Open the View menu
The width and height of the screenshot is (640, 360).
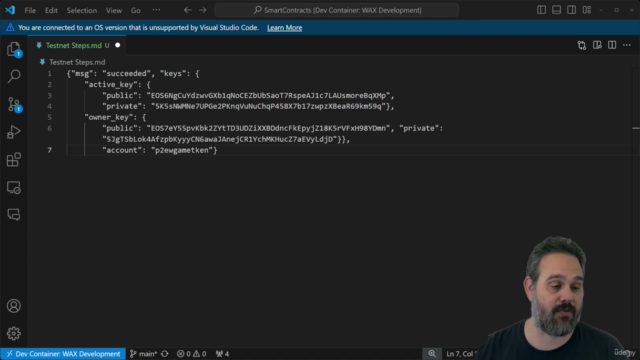(x=114, y=10)
